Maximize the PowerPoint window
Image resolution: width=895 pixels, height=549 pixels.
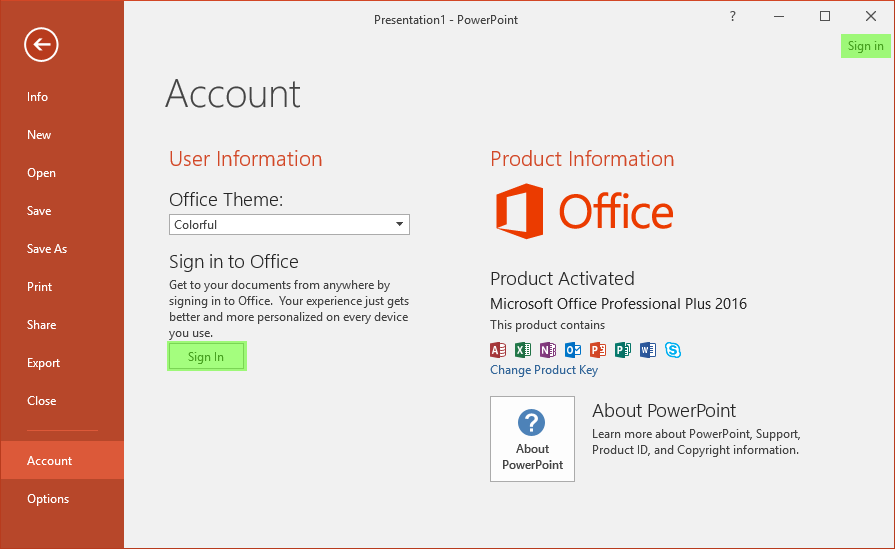click(x=825, y=17)
